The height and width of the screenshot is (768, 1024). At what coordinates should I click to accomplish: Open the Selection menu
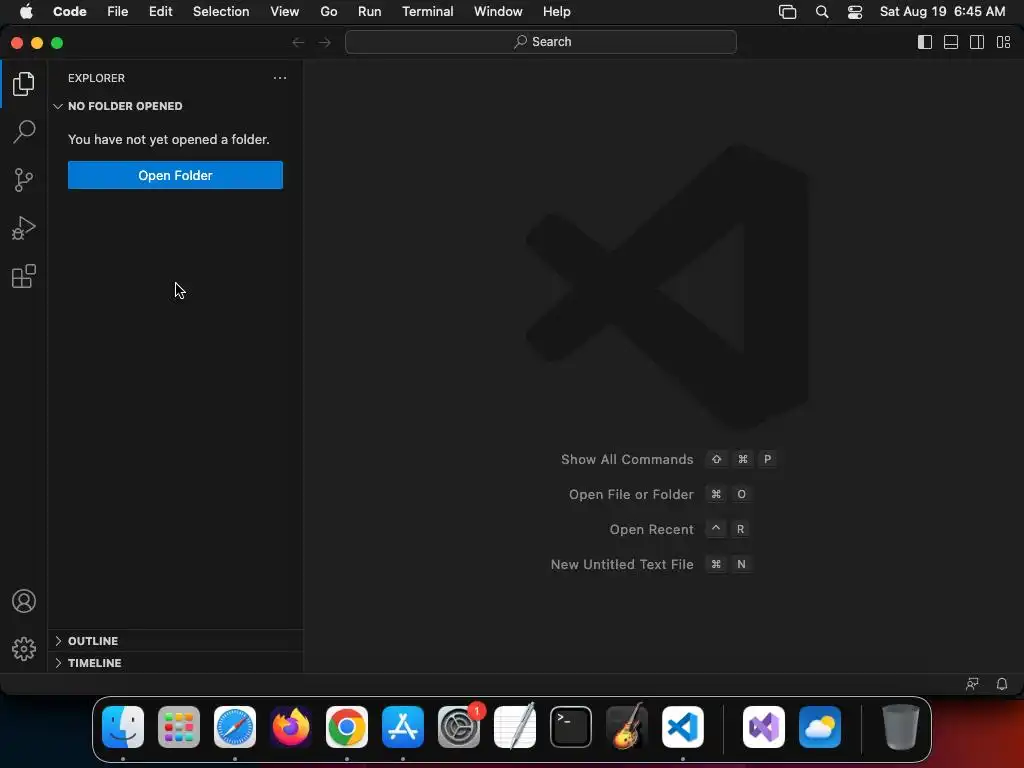221,12
